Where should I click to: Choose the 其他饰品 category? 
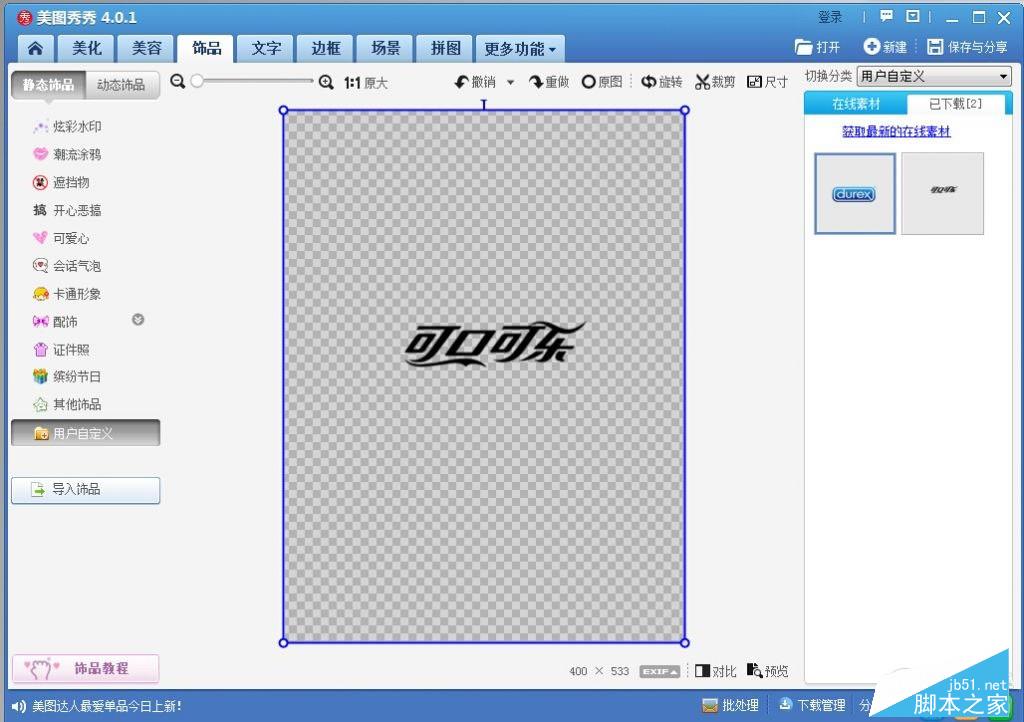[67, 405]
